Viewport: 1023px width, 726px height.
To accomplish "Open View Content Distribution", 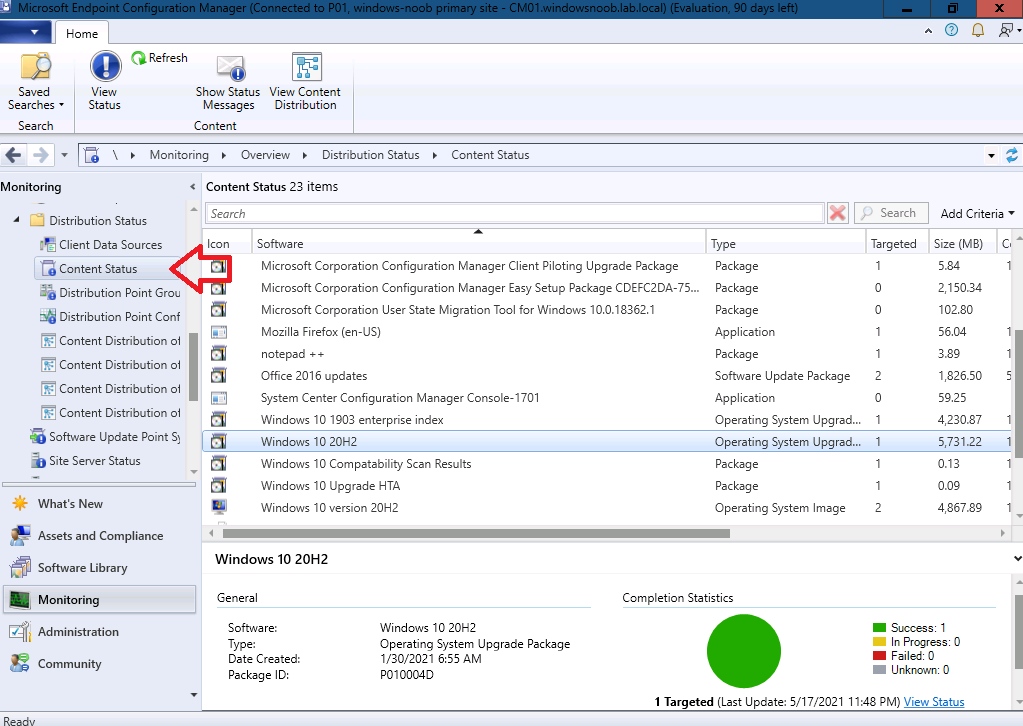I will pos(305,82).
